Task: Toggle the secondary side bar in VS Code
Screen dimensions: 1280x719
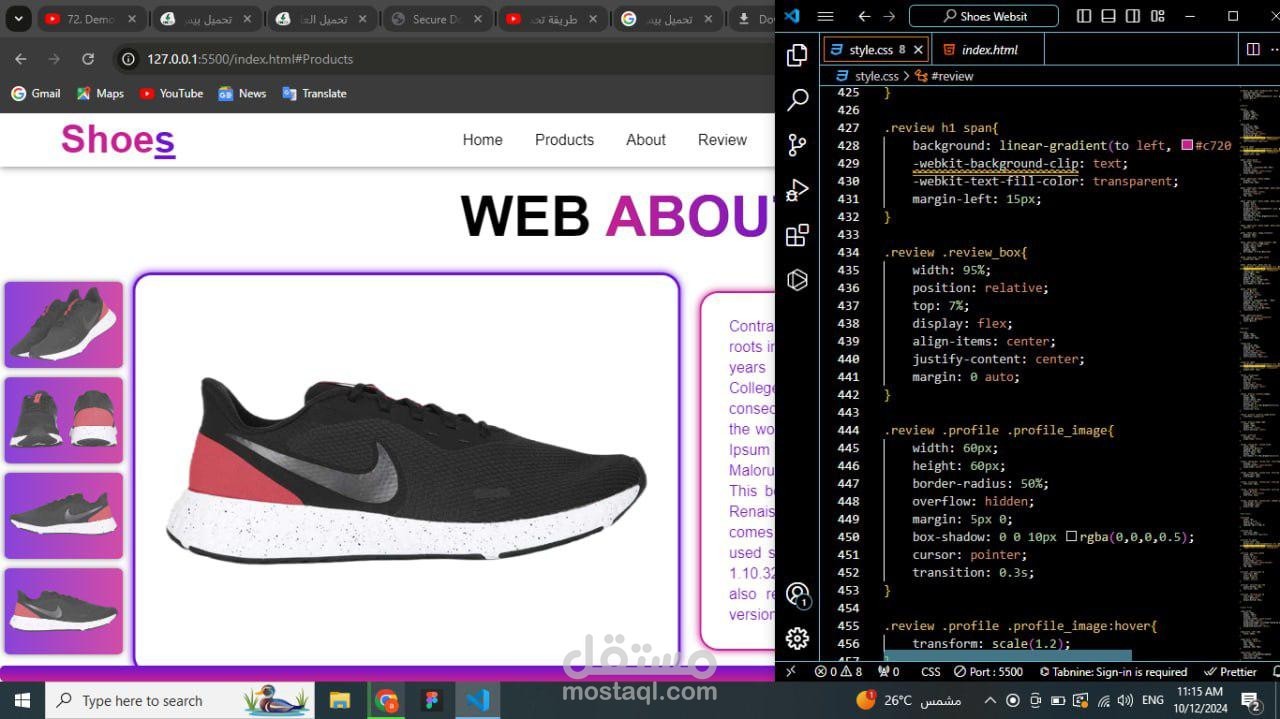Action: (1132, 16)
